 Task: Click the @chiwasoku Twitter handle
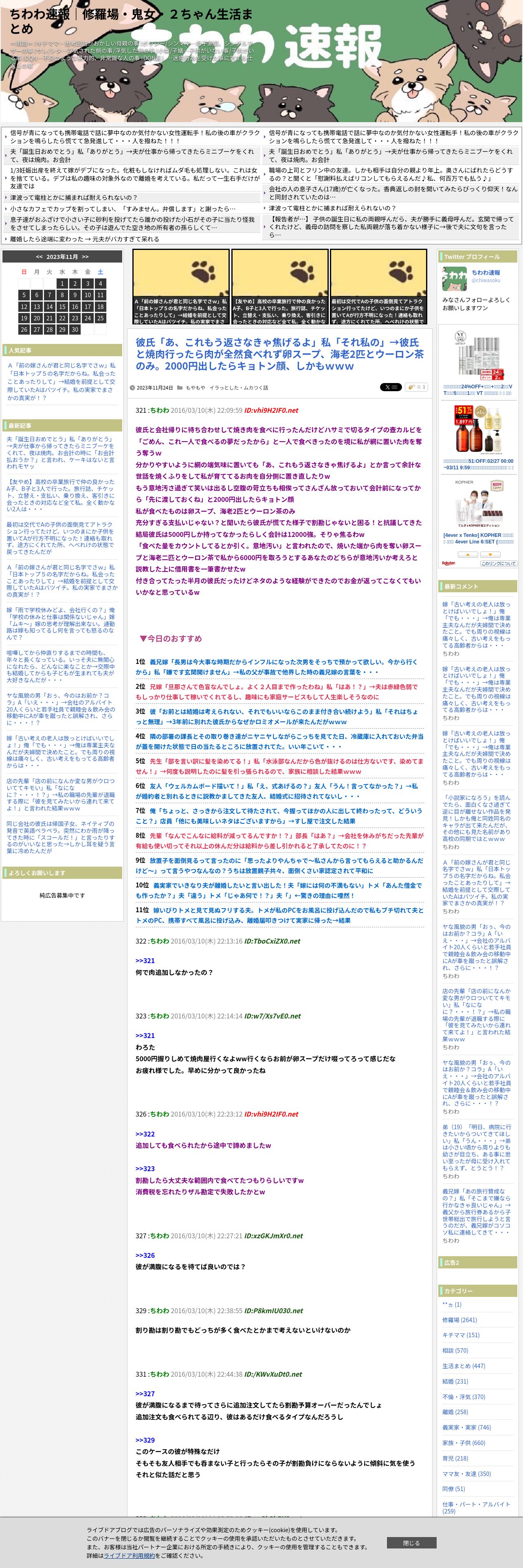pyautogui.click(x=486, y=280)
